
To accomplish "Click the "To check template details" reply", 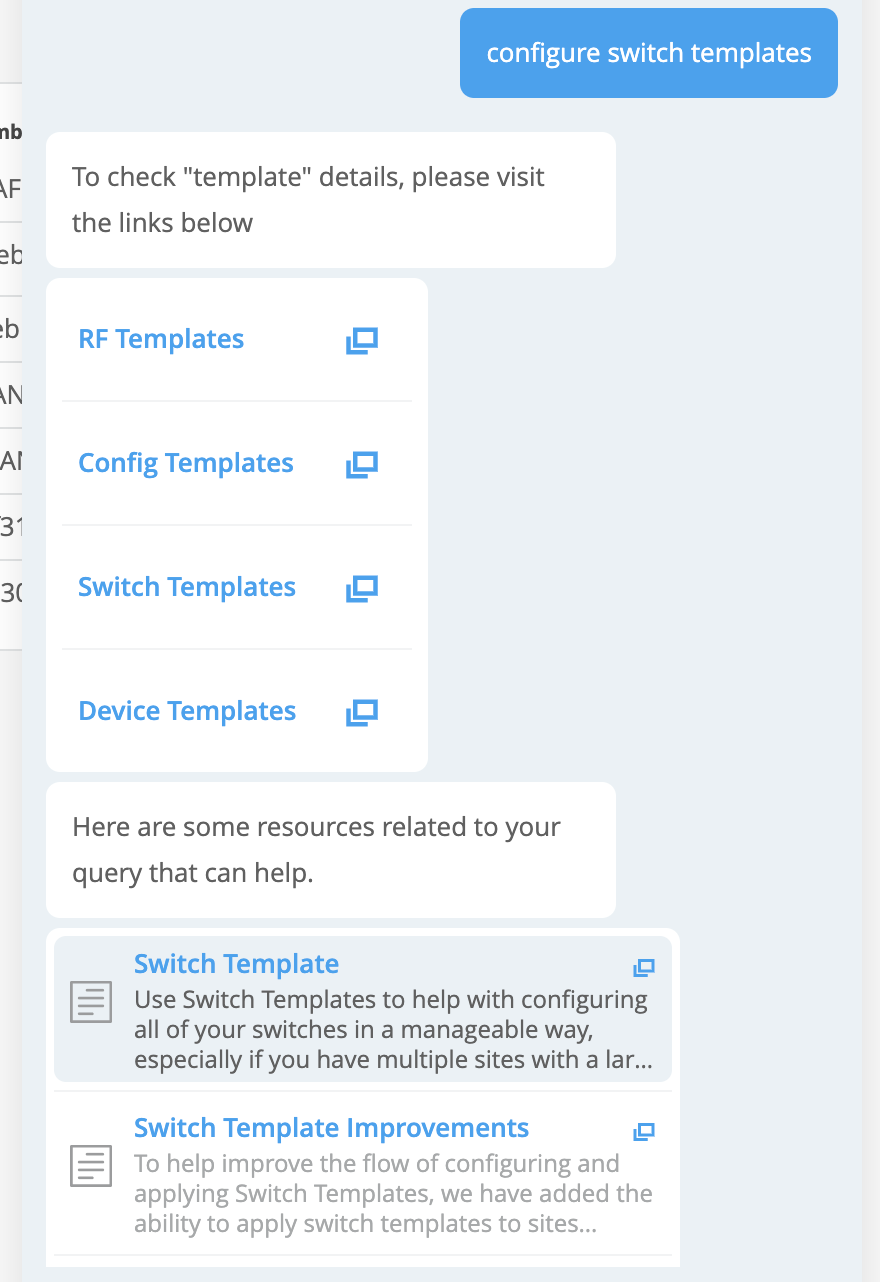I will pyautogui.click(x=330, y=200).
